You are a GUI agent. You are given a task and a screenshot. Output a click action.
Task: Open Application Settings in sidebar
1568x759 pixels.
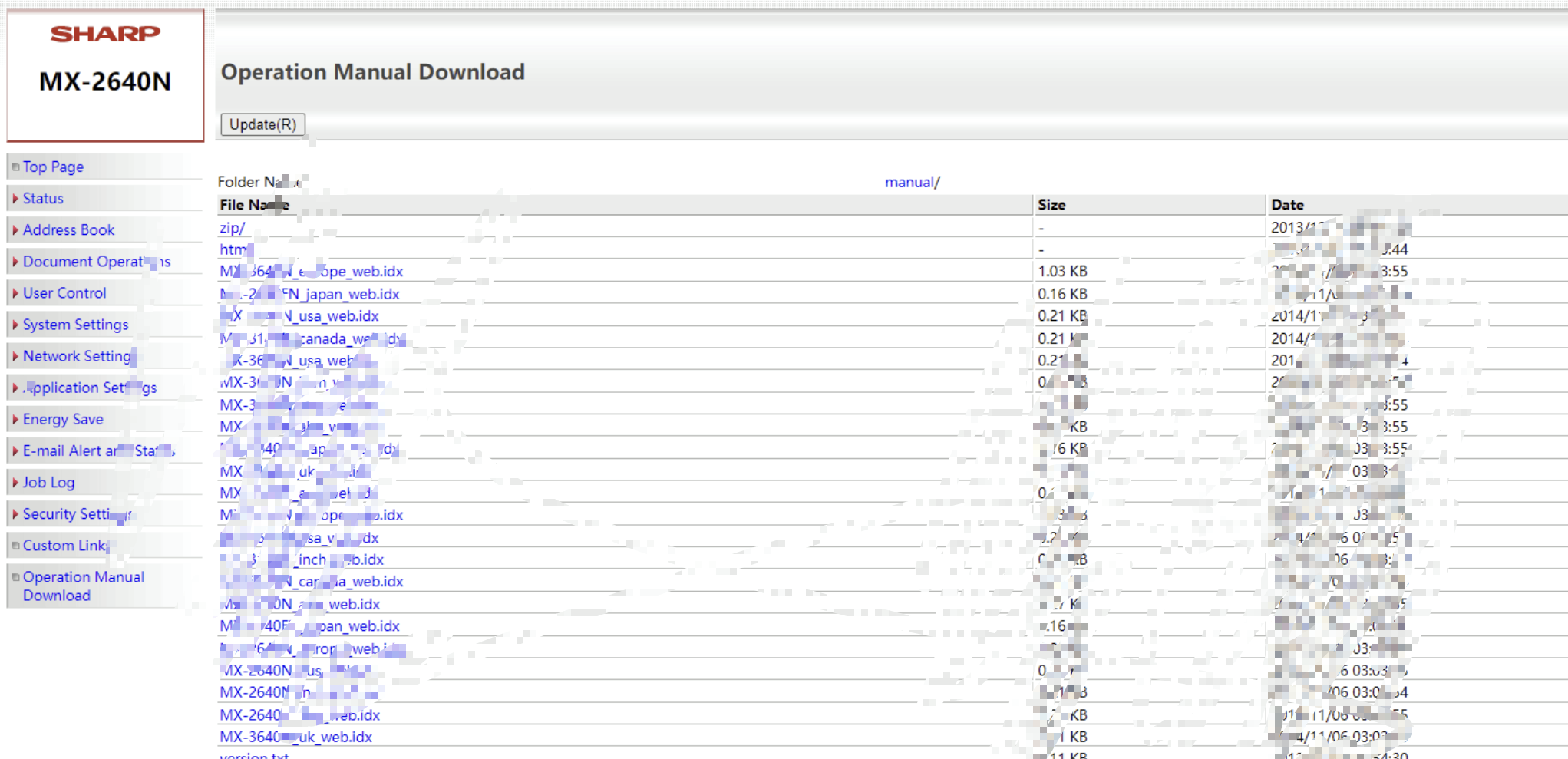coord(89,388)
